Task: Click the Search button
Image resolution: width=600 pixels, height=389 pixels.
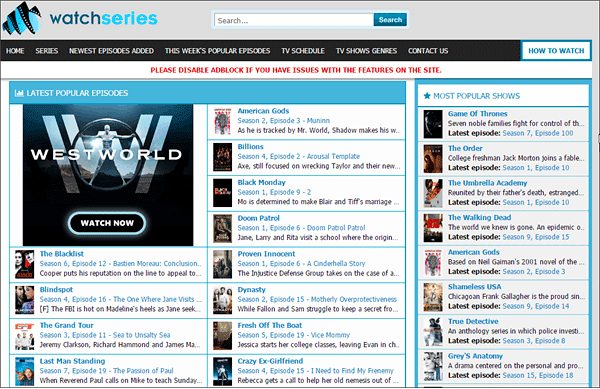Action: coord(390,20)
